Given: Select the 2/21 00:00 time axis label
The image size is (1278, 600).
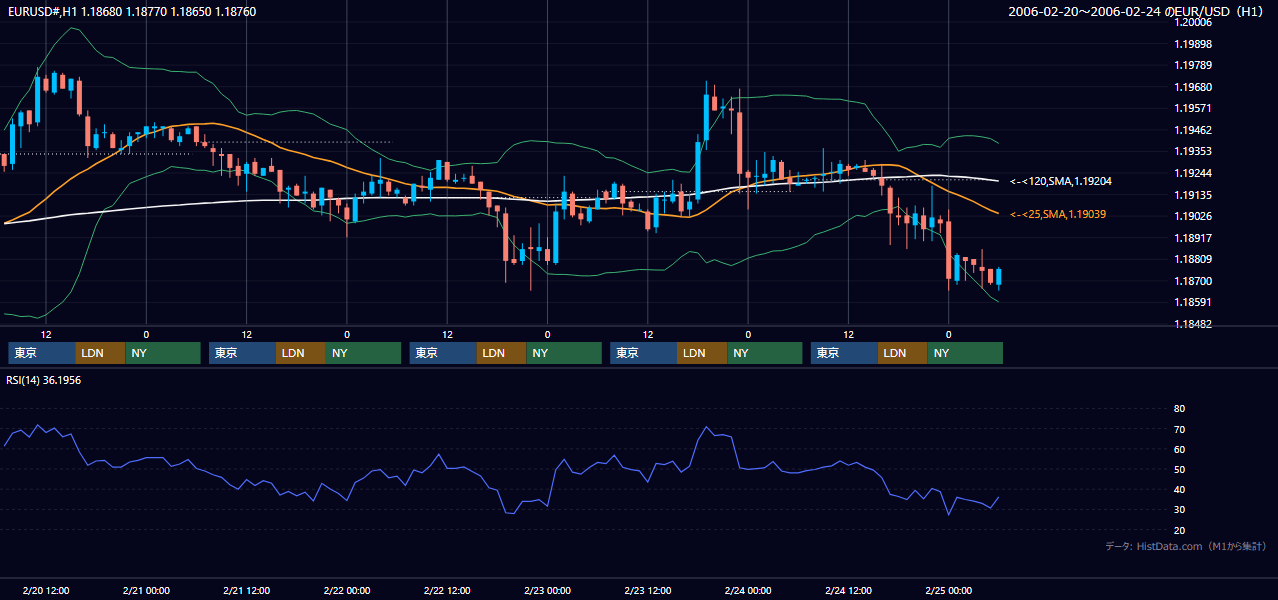Looking at the screenshot, I should (x=145, y=591).
